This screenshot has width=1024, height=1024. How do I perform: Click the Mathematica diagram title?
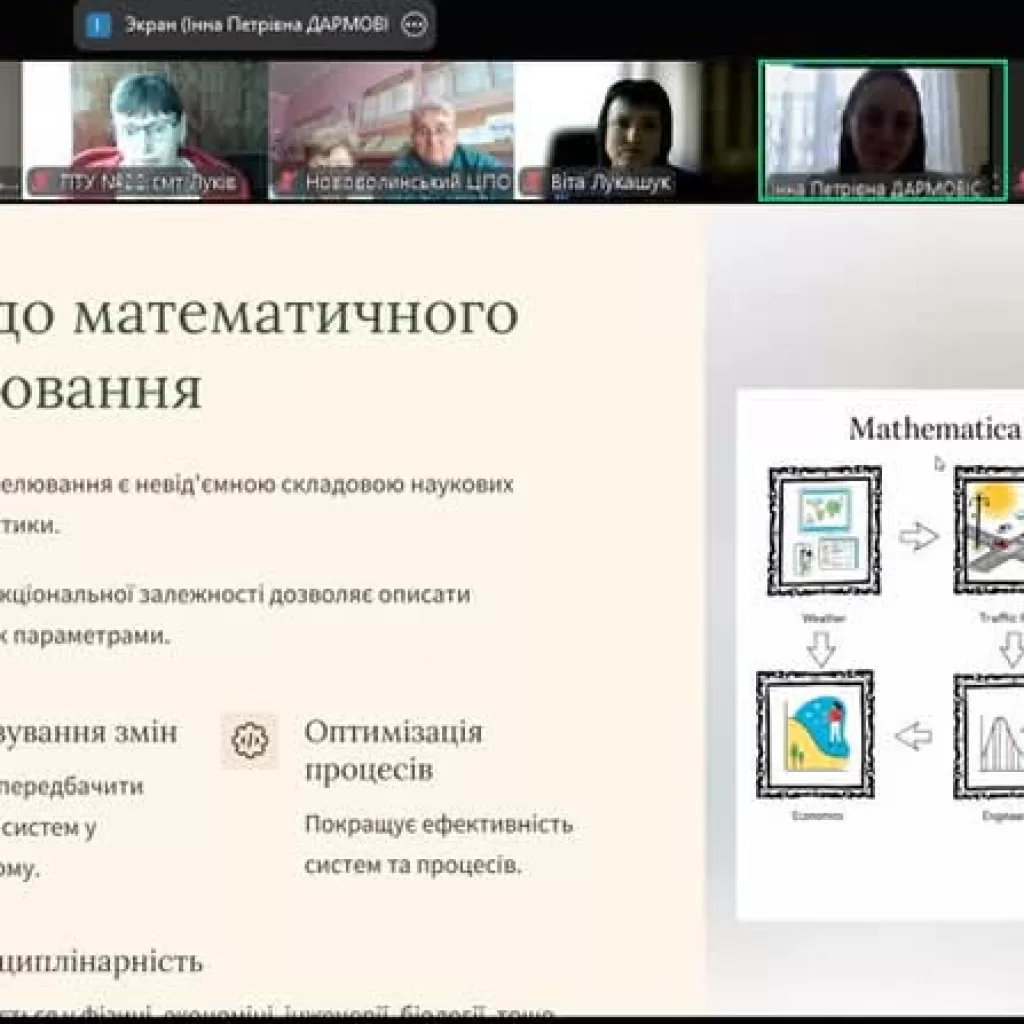click(x=934, y=429)
